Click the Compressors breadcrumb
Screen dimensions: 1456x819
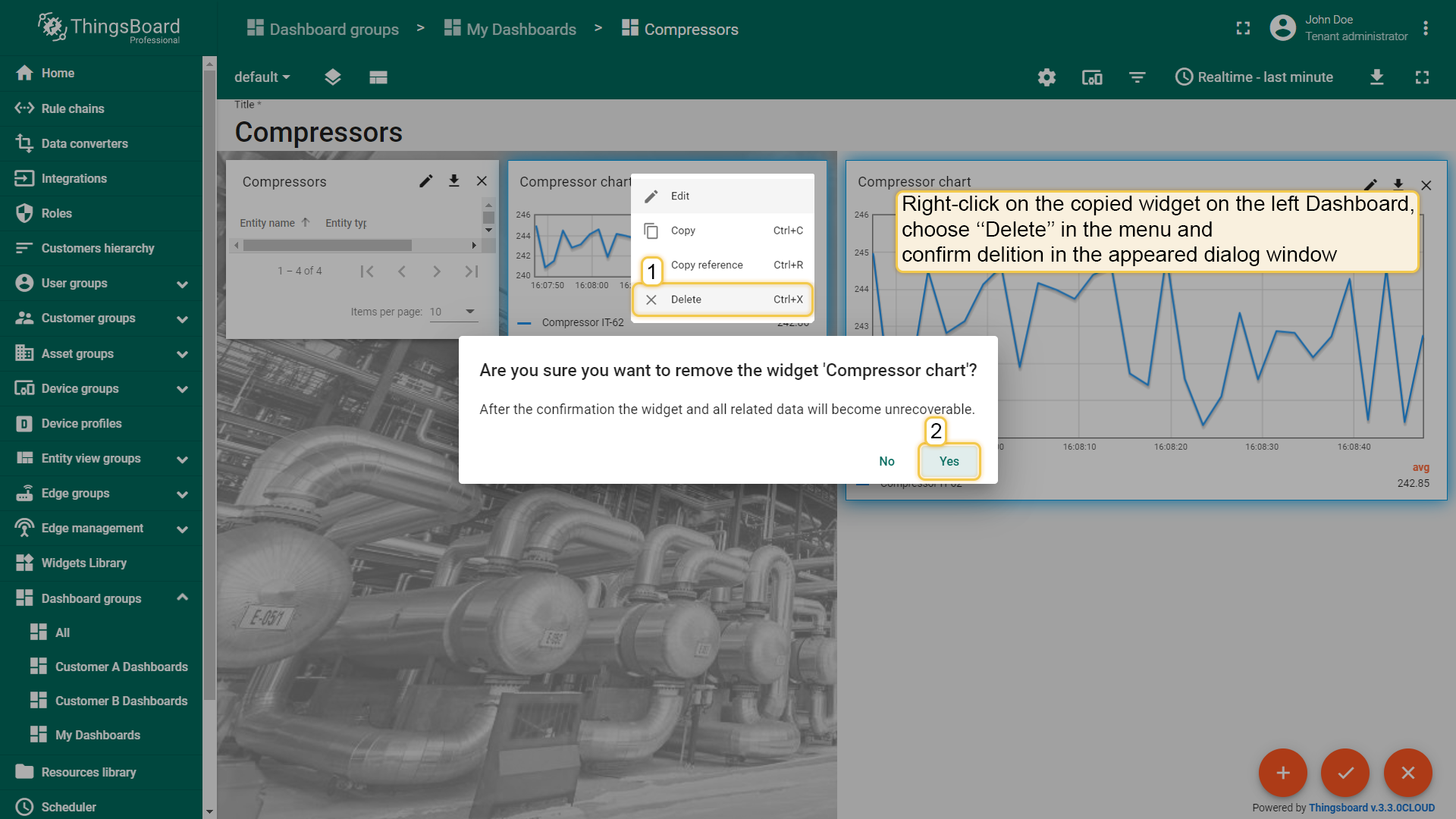pos(680,29)
